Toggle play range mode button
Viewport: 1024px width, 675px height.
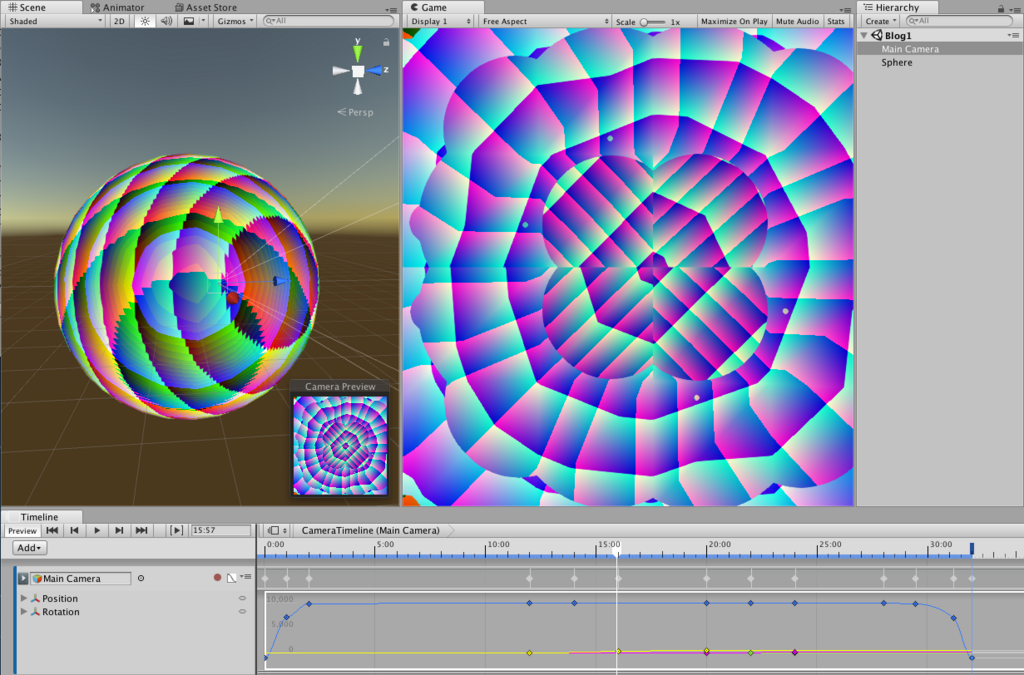(176, 531)
